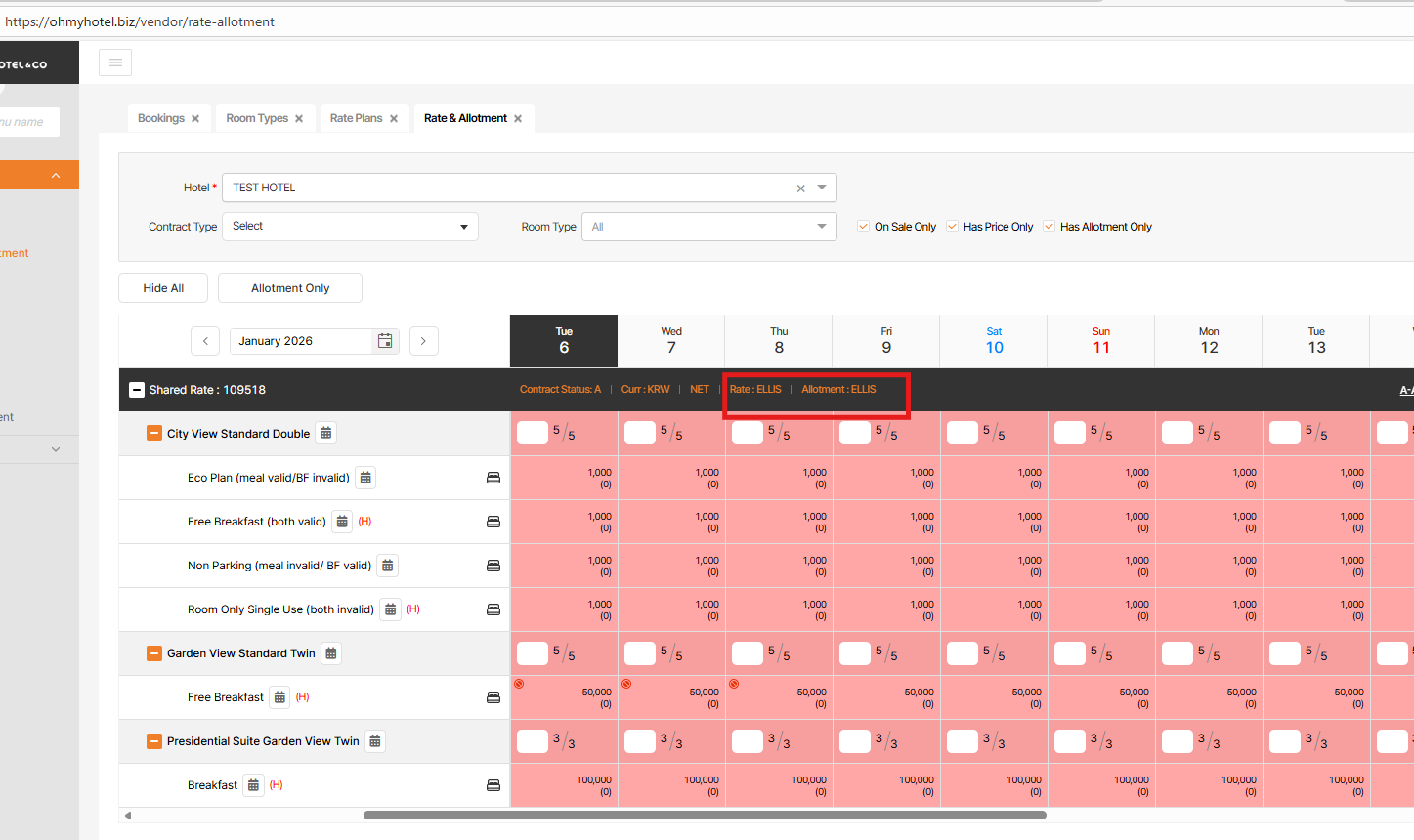Open the date picker for January 2026
The width and height of the screenshot is (1414, 840).
[385, 341]
